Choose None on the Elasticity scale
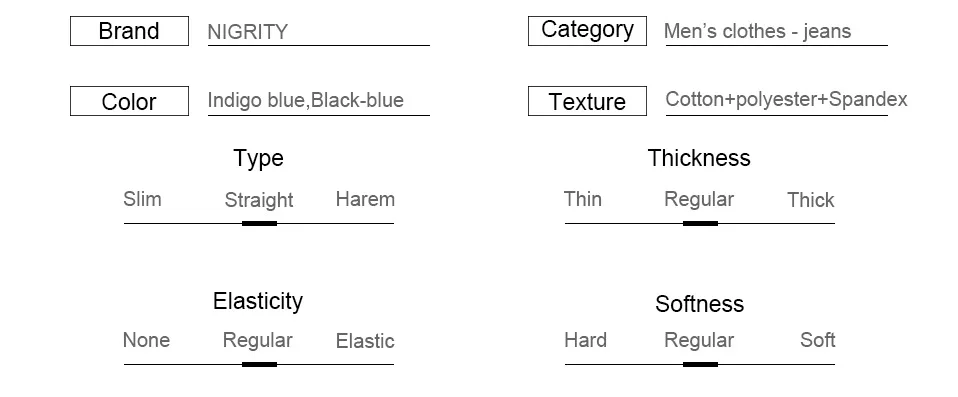Image resolution: width=958 pixels, height=397 pixels. point(147,340)
